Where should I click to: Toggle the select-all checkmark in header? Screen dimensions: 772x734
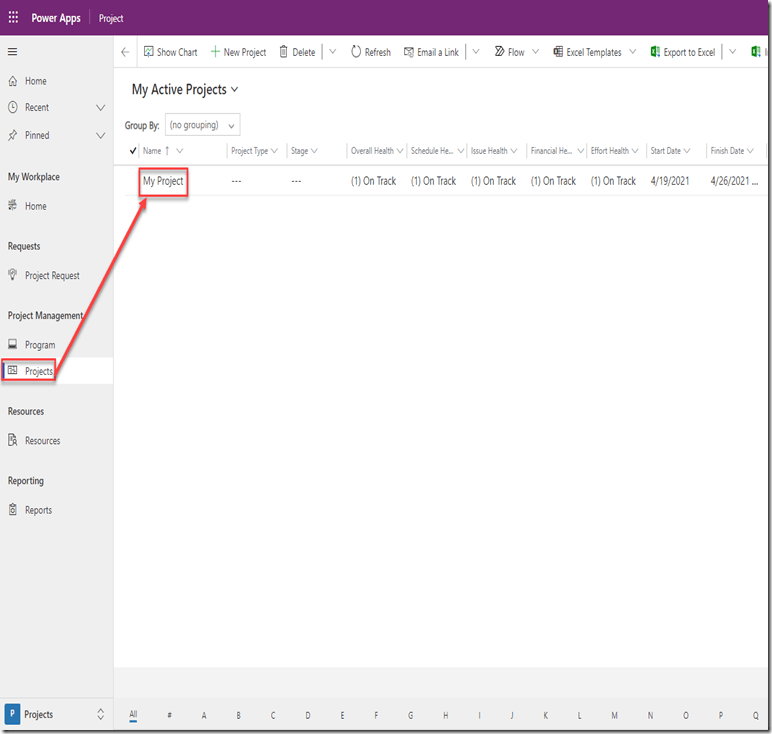click(134, 151)
